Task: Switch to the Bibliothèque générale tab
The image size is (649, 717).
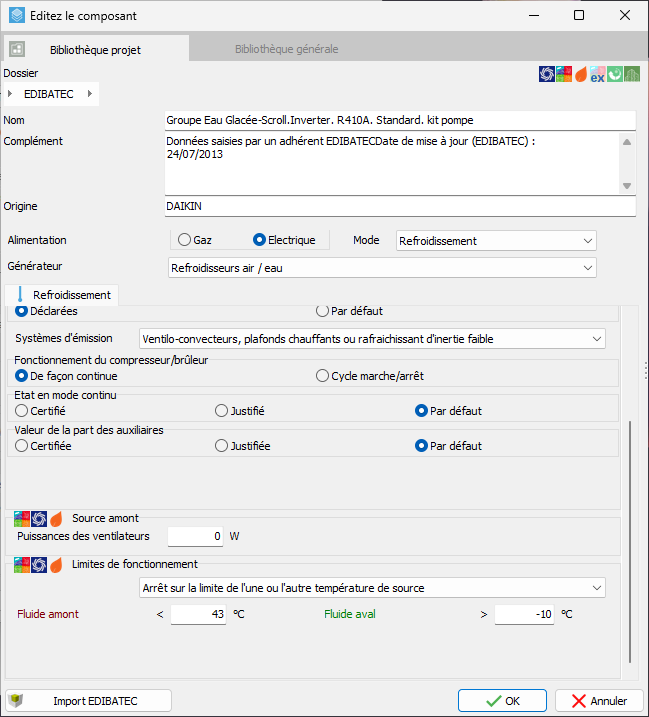Action: tap(286, 49)
